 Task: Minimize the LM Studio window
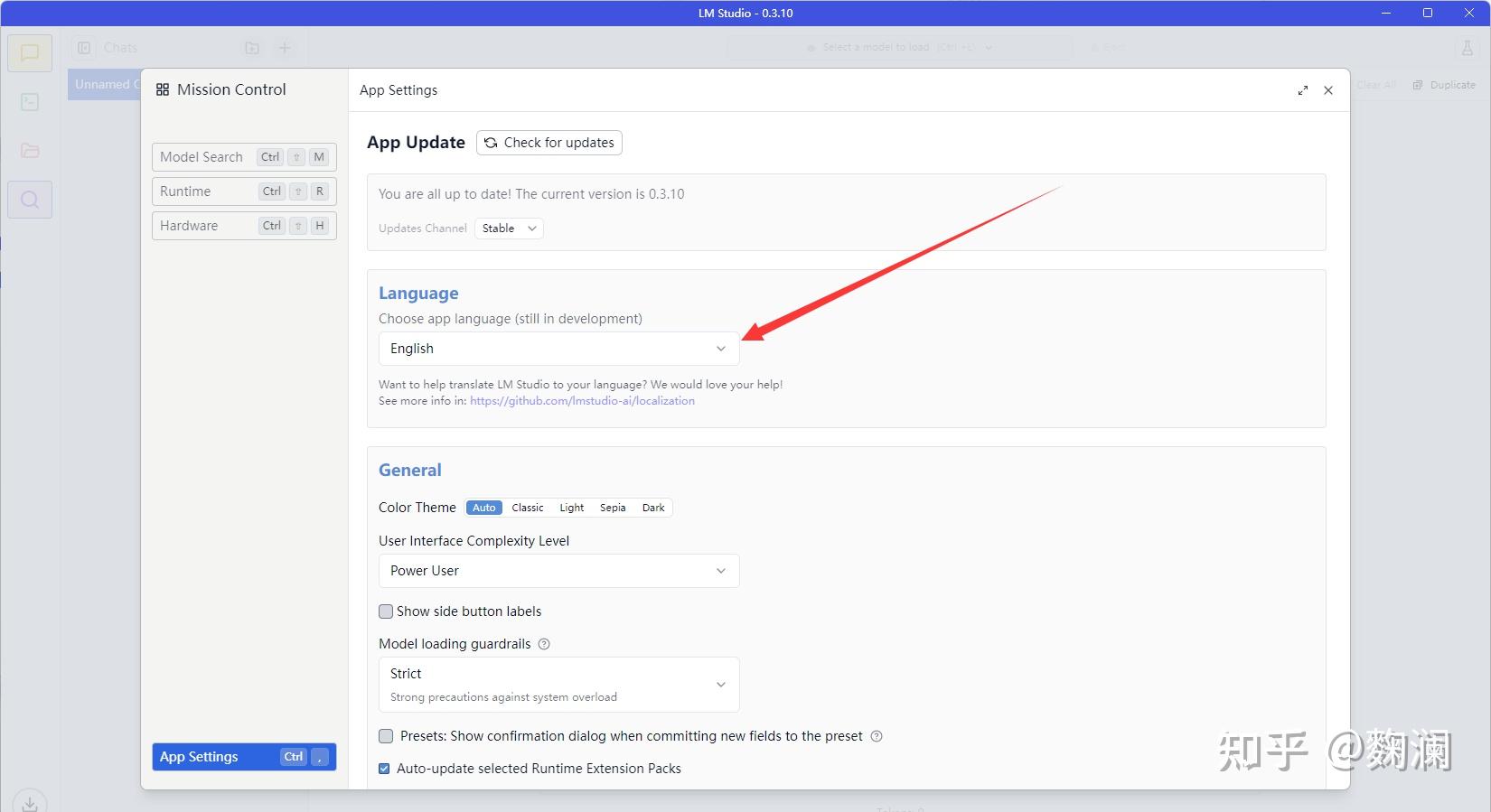point(1386,13)
